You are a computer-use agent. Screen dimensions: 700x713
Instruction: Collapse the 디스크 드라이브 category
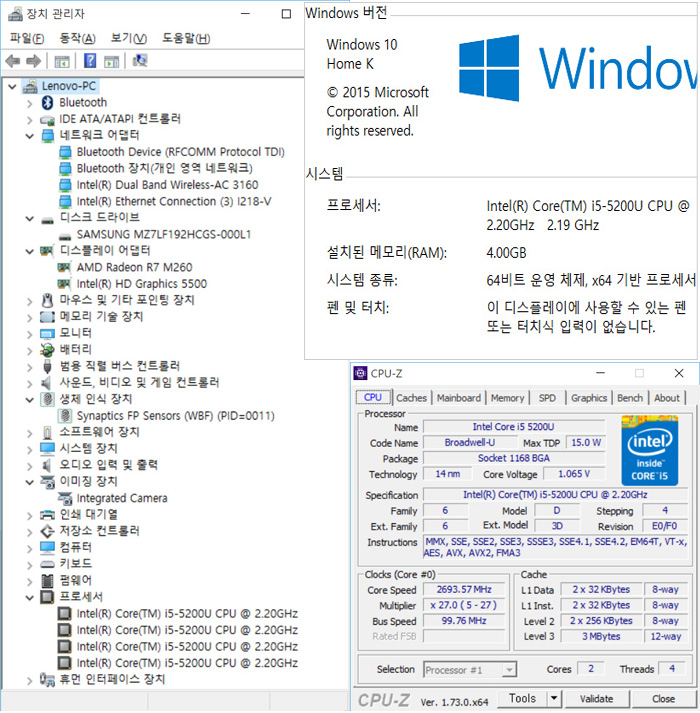30,218
